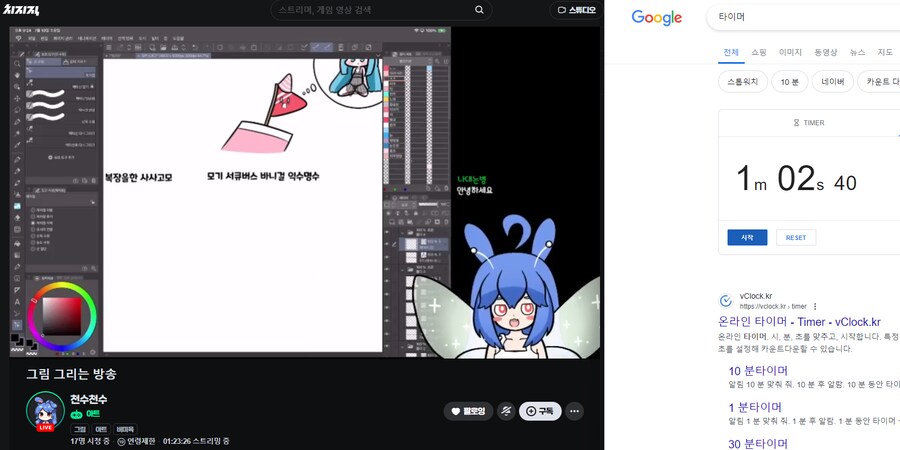The height and width of the screenshot is (450, 900).
Task: Focus the streamer and game search box
Action: tap(381, 10)
